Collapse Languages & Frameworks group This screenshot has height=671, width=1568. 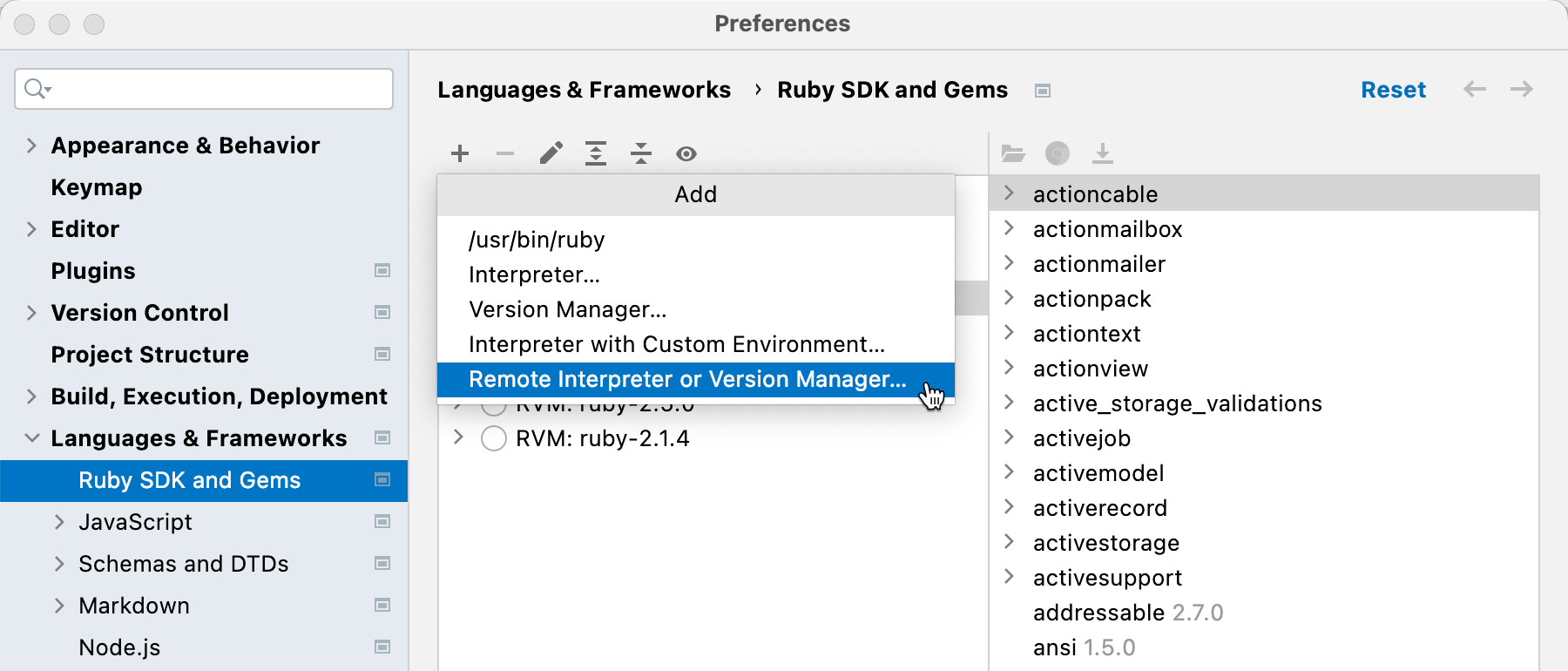tap(31, 438)
